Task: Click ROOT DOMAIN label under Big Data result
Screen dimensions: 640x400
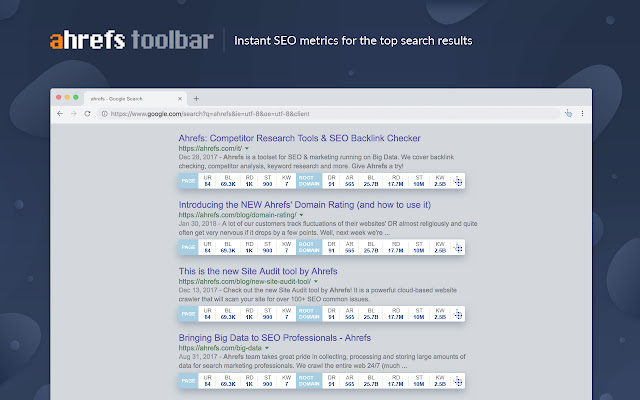Action: click(309, 381)
